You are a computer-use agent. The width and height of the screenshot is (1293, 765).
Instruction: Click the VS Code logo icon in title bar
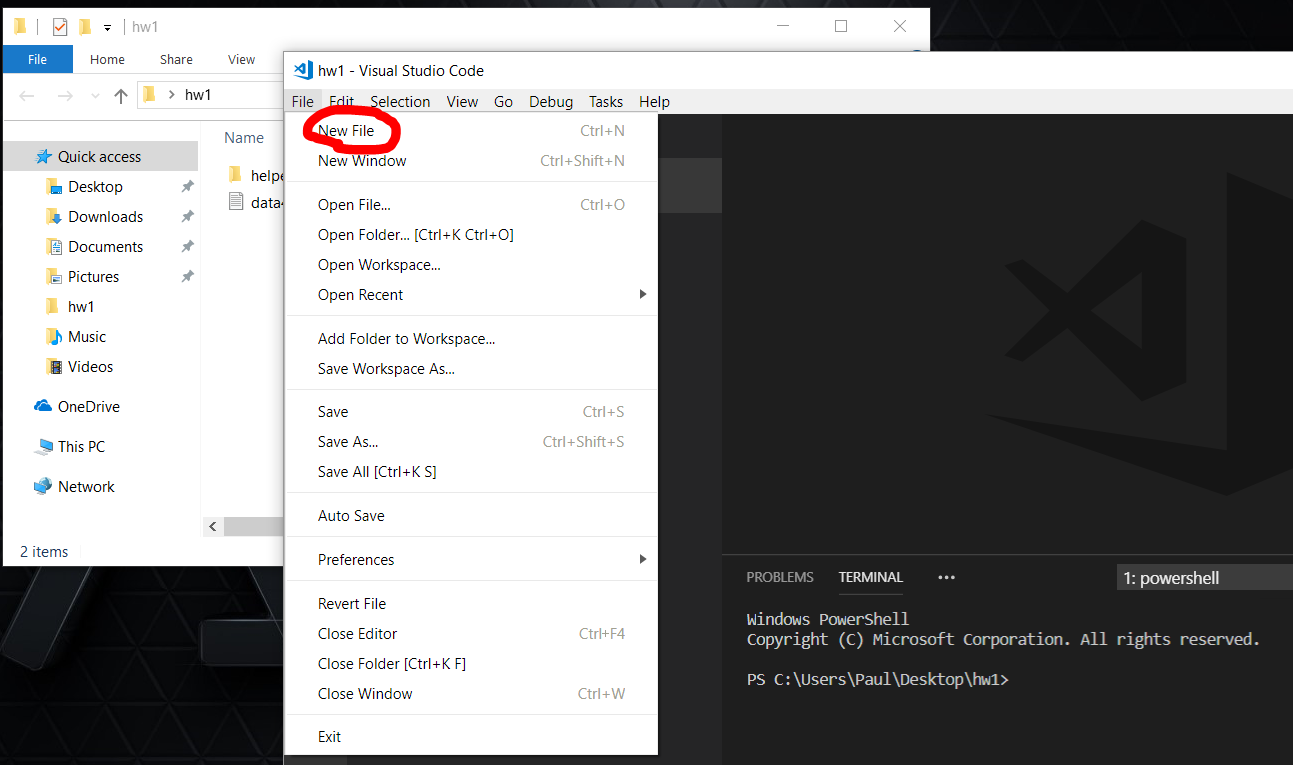tap(303, 70)
